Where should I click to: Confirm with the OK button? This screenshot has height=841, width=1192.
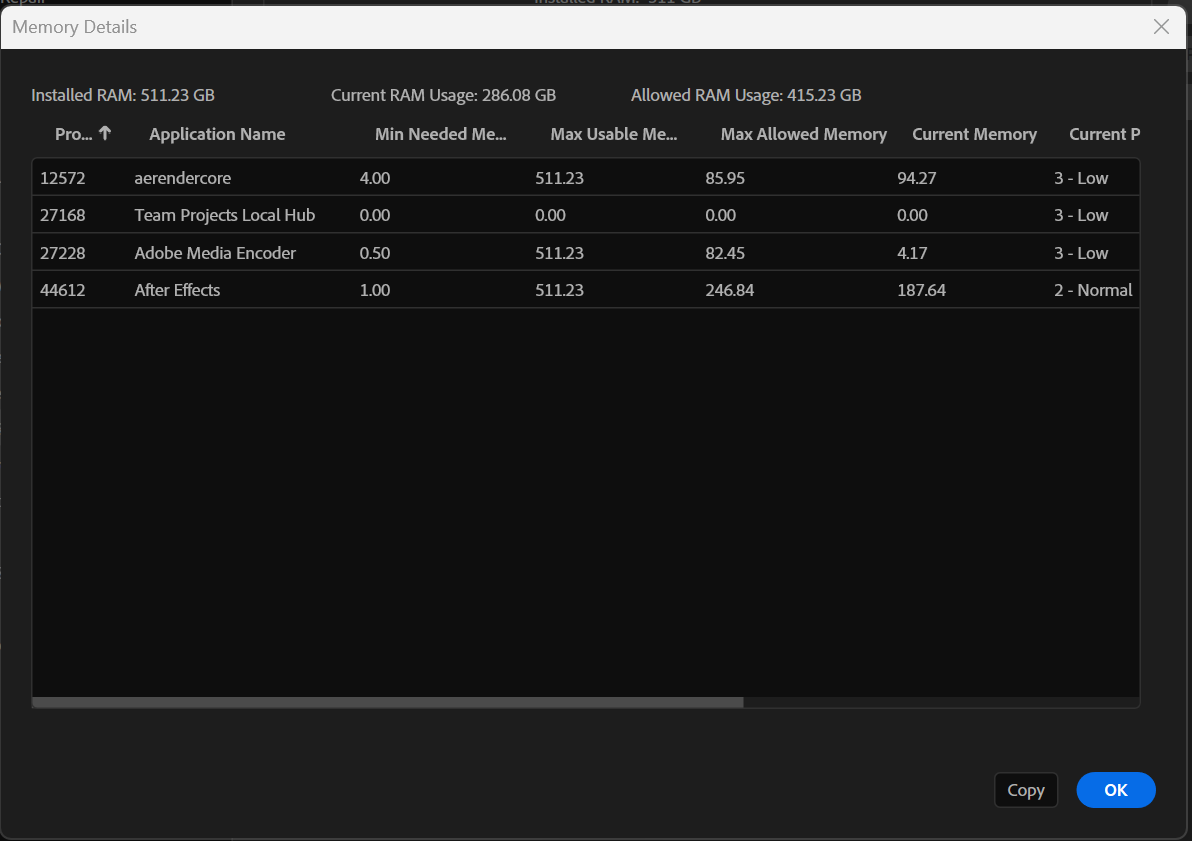tap(1115, 789)
